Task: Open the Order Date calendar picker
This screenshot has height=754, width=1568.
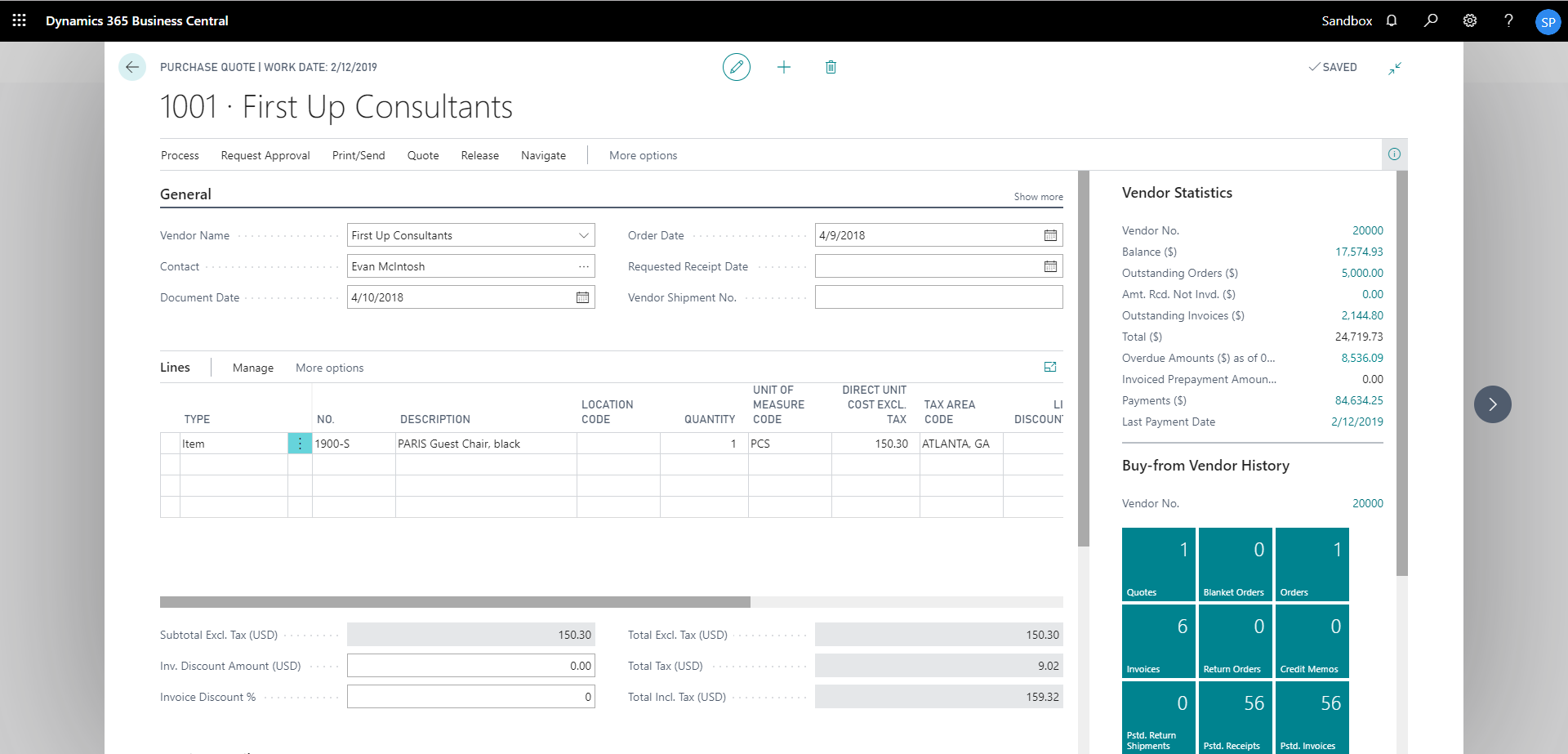Action: pos(1050,235)
